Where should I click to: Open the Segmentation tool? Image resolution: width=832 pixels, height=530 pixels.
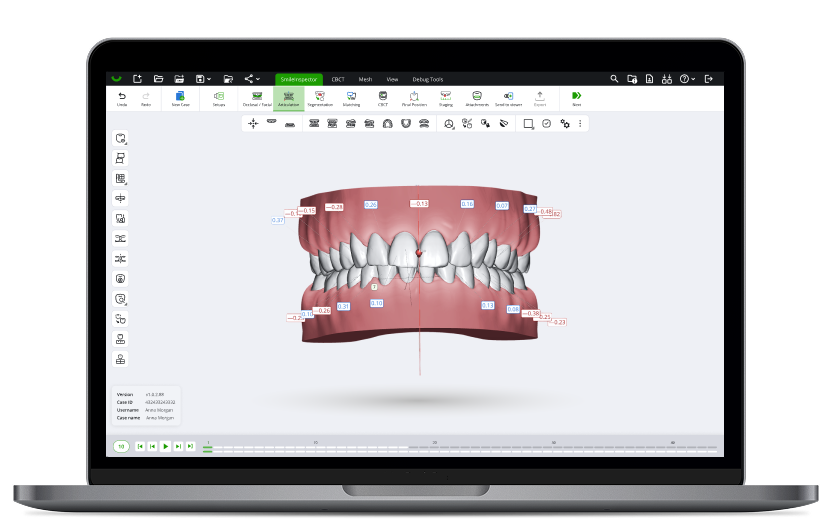tap(320, 97)
